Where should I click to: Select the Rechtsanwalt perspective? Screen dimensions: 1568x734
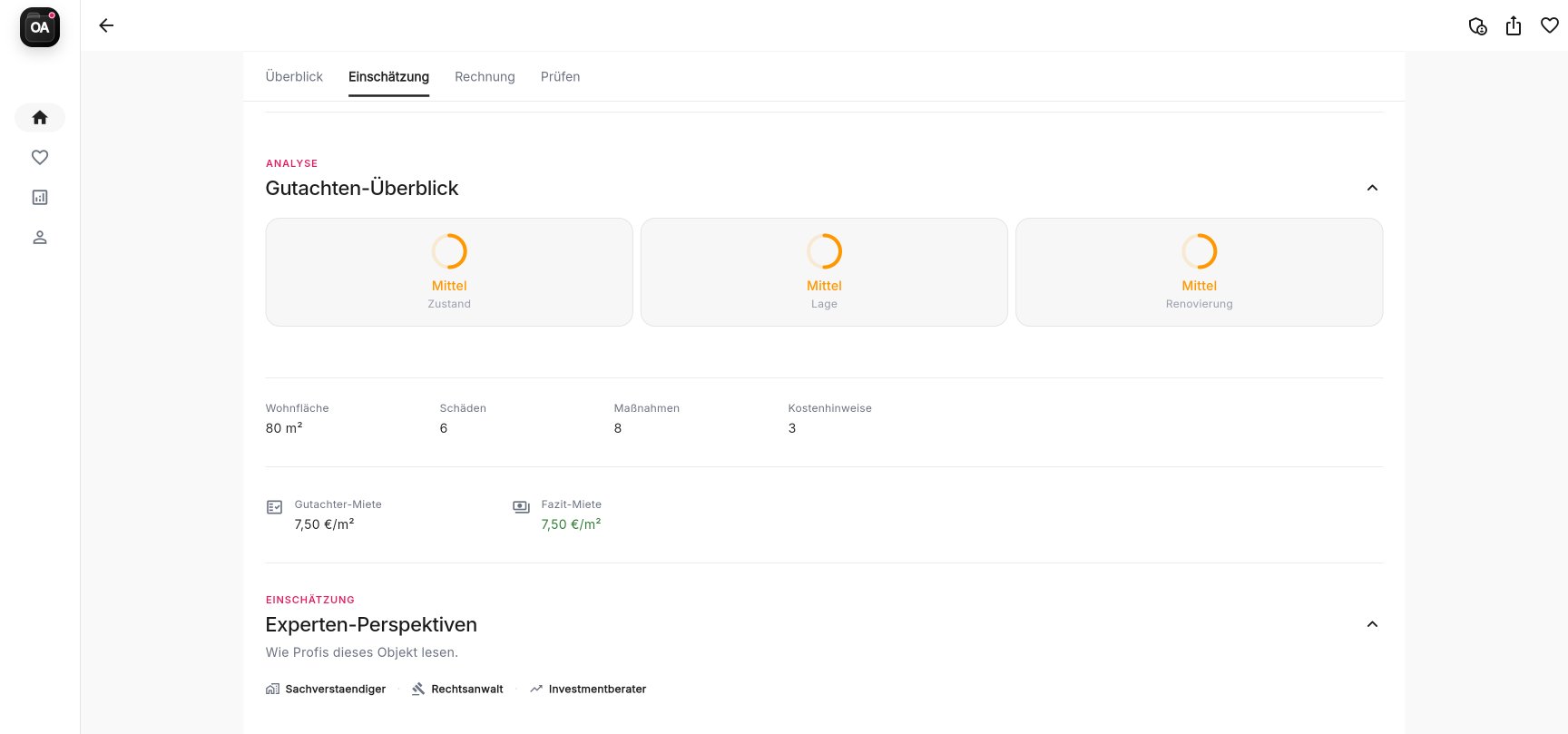point(458,690)
